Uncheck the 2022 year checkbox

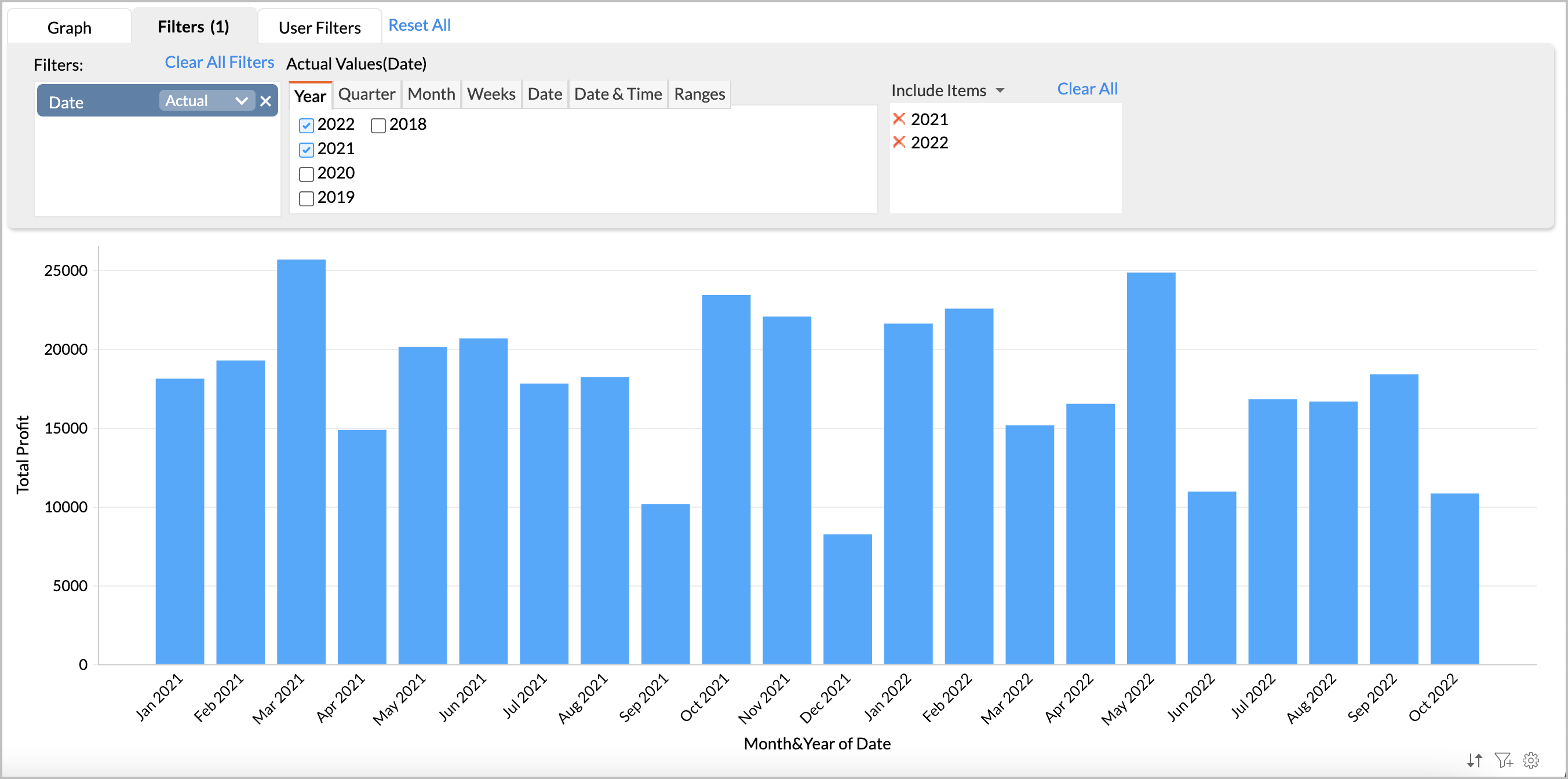point(306,125)
